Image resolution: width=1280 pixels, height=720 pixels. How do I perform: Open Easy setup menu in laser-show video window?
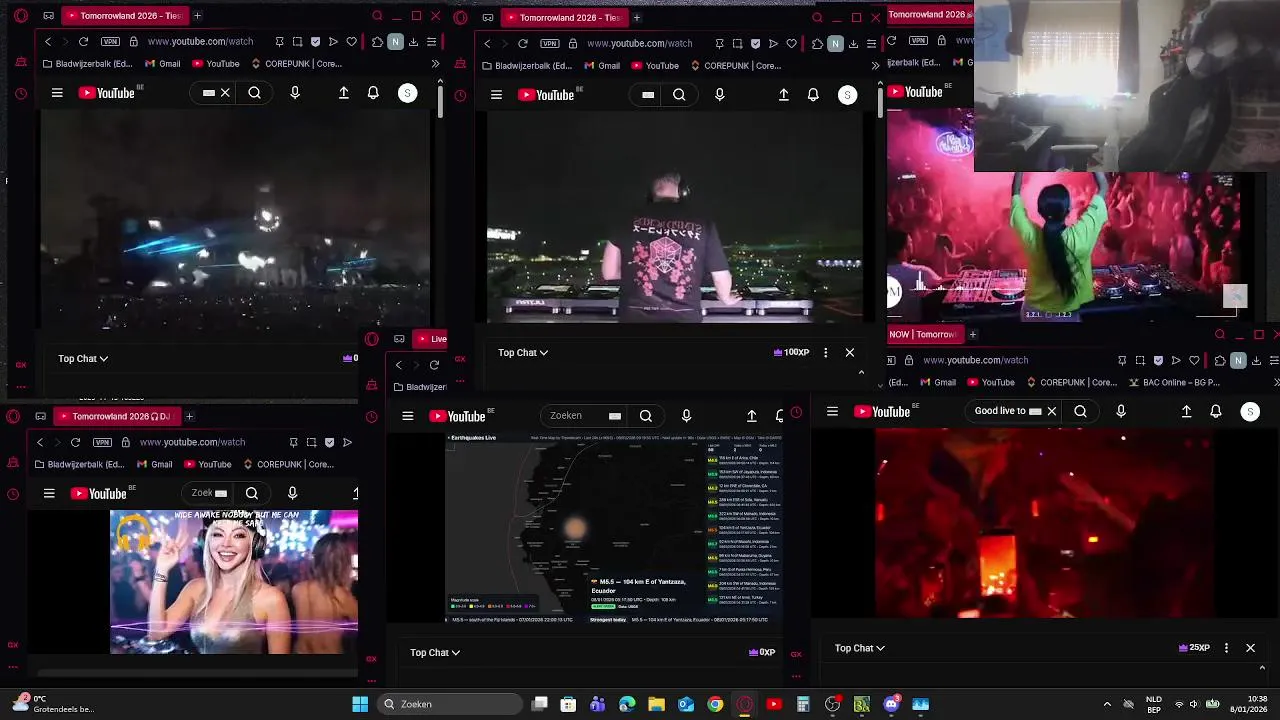coord(431,42)
